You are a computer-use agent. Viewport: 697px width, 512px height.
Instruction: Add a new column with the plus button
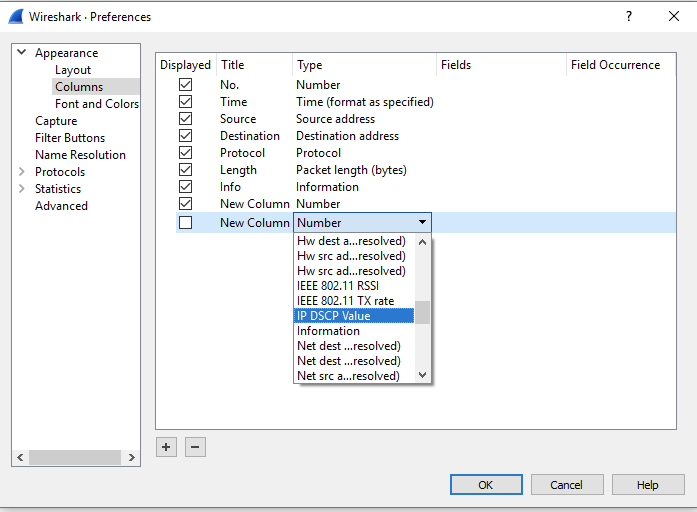(x=166, y=447)
